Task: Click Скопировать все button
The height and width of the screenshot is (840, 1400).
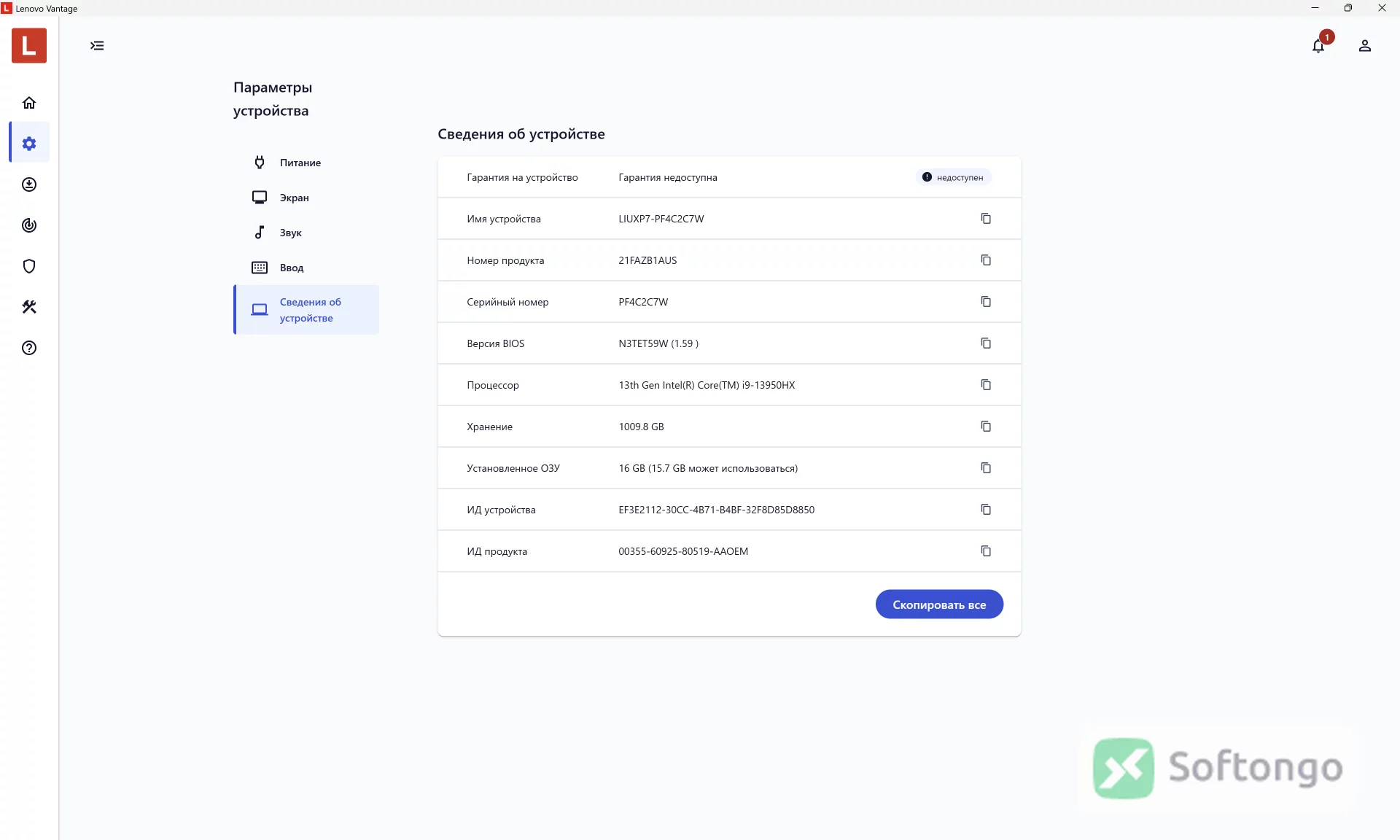Action: [x=939, y=604]
